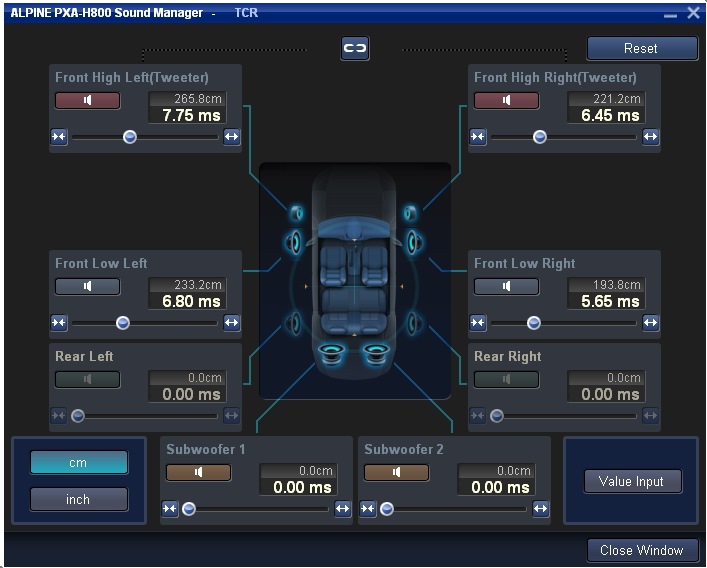Screen dimensions: 707x568
Task: Select front left door woofer in diagram
Action: 294,243
